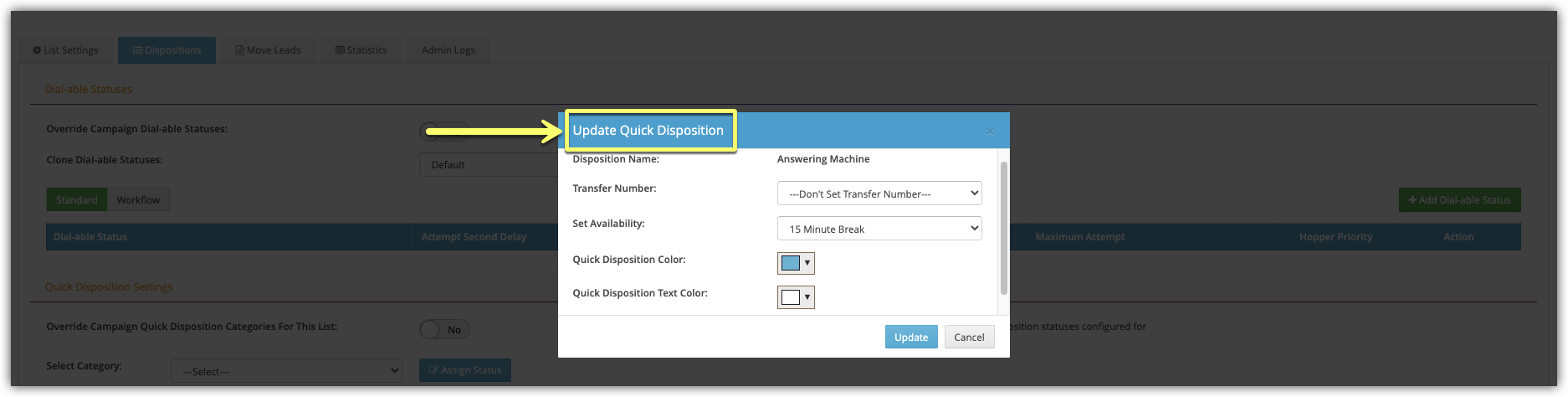This screenshot has width=1568, height=397.
Task: Open the Quick Disposition Text Color picker
Action: pos(796,297)
